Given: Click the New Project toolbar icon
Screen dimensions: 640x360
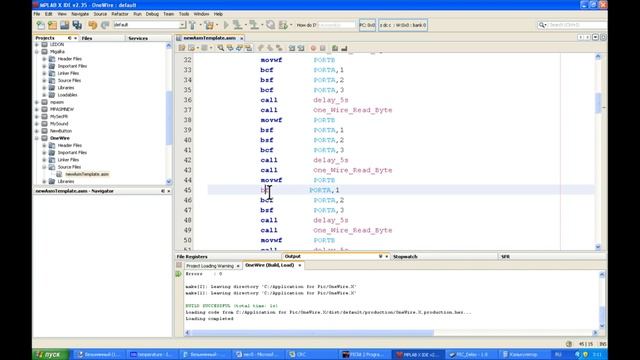Looking at the screenshot, I should click(x=52, y=25).
